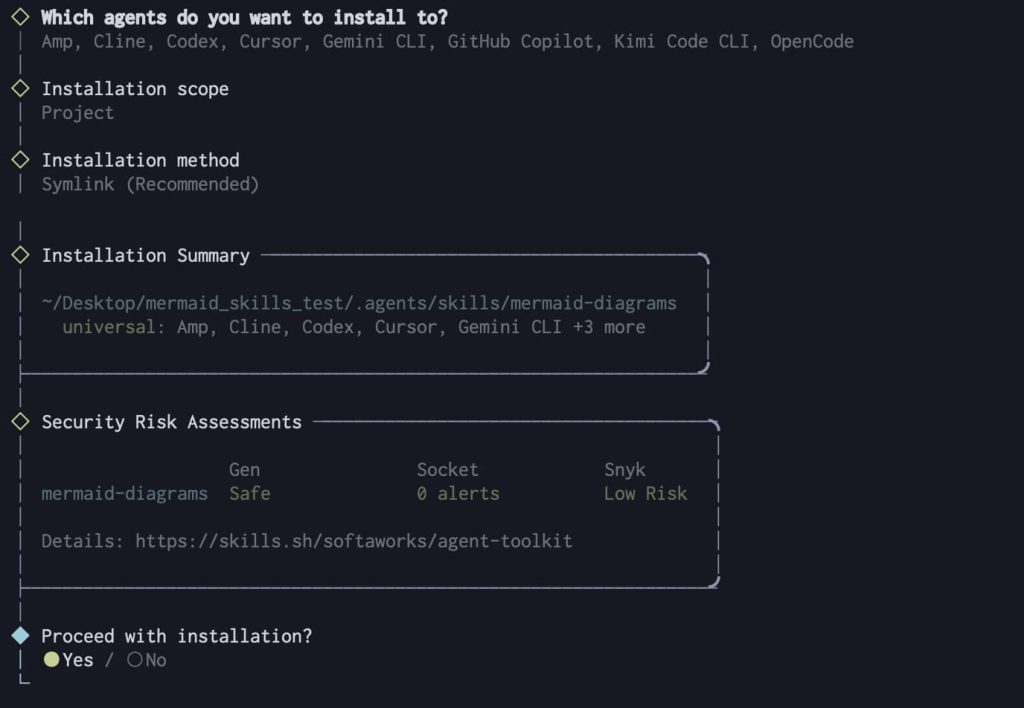The width and height of the screenshot is (1024, 708).
Task: Click the 'universal' label in Installation Summary
Action: pyautogui.click(x=109, y=327)
